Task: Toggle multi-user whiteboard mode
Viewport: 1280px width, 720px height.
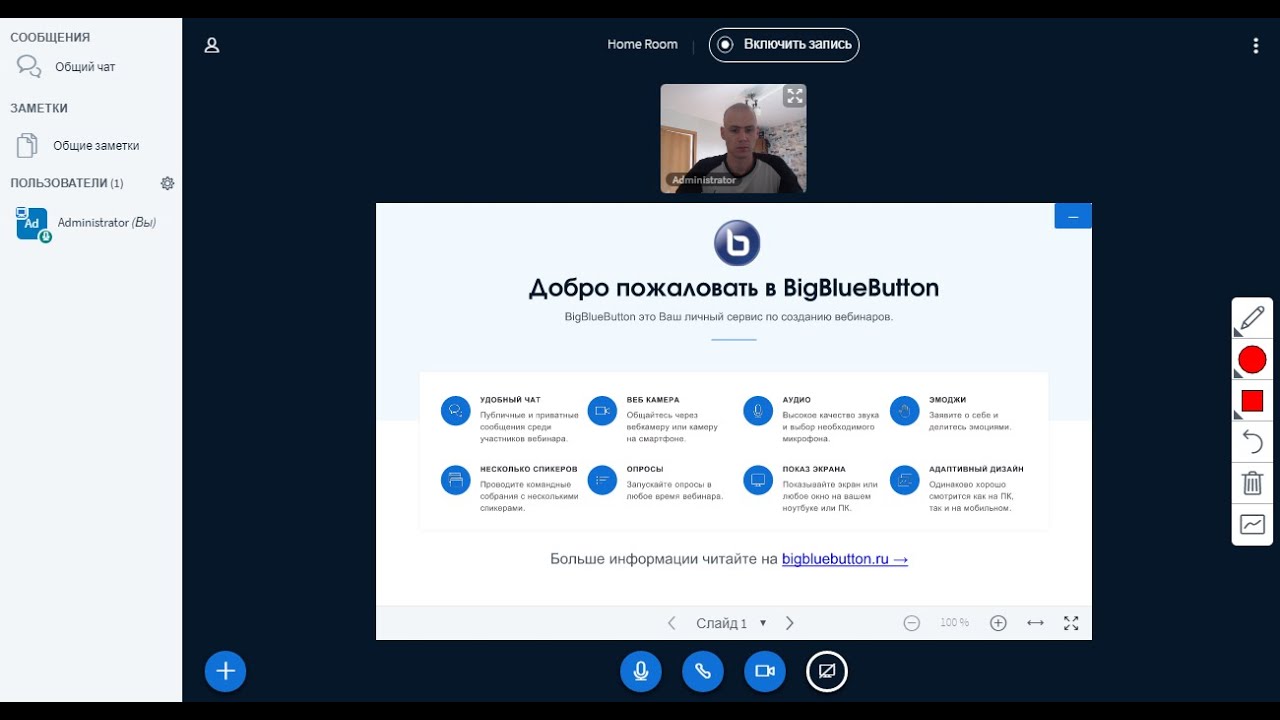Action: [x=1252, y=524]
